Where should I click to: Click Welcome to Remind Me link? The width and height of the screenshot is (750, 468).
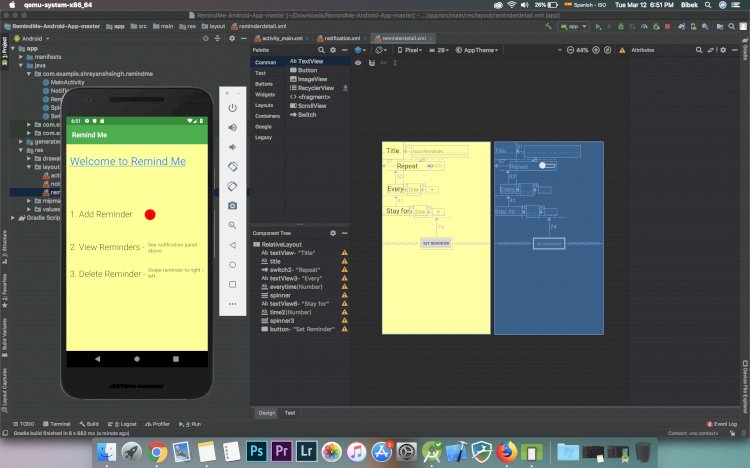click(128, 161)
